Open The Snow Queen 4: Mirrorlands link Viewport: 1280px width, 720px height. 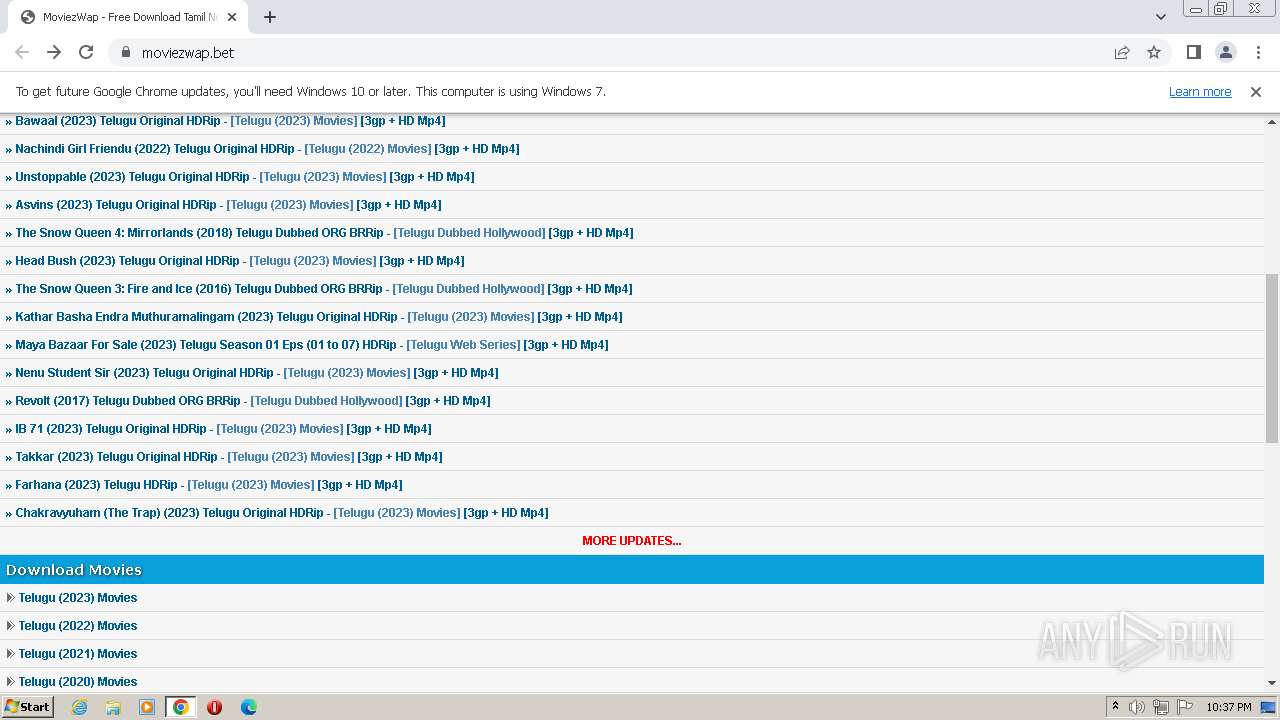[199, 232]
